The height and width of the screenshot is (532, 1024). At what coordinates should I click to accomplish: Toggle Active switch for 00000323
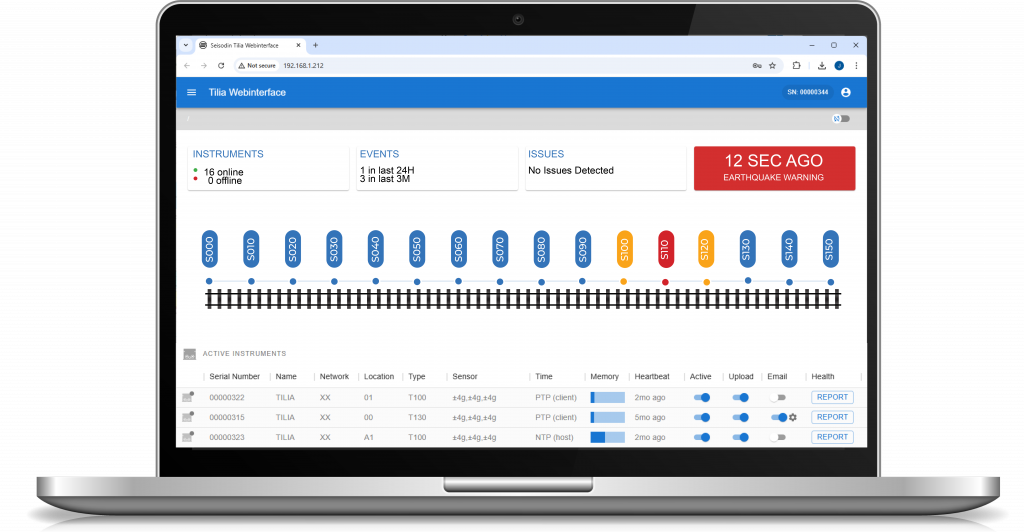(x=702, y=437)
